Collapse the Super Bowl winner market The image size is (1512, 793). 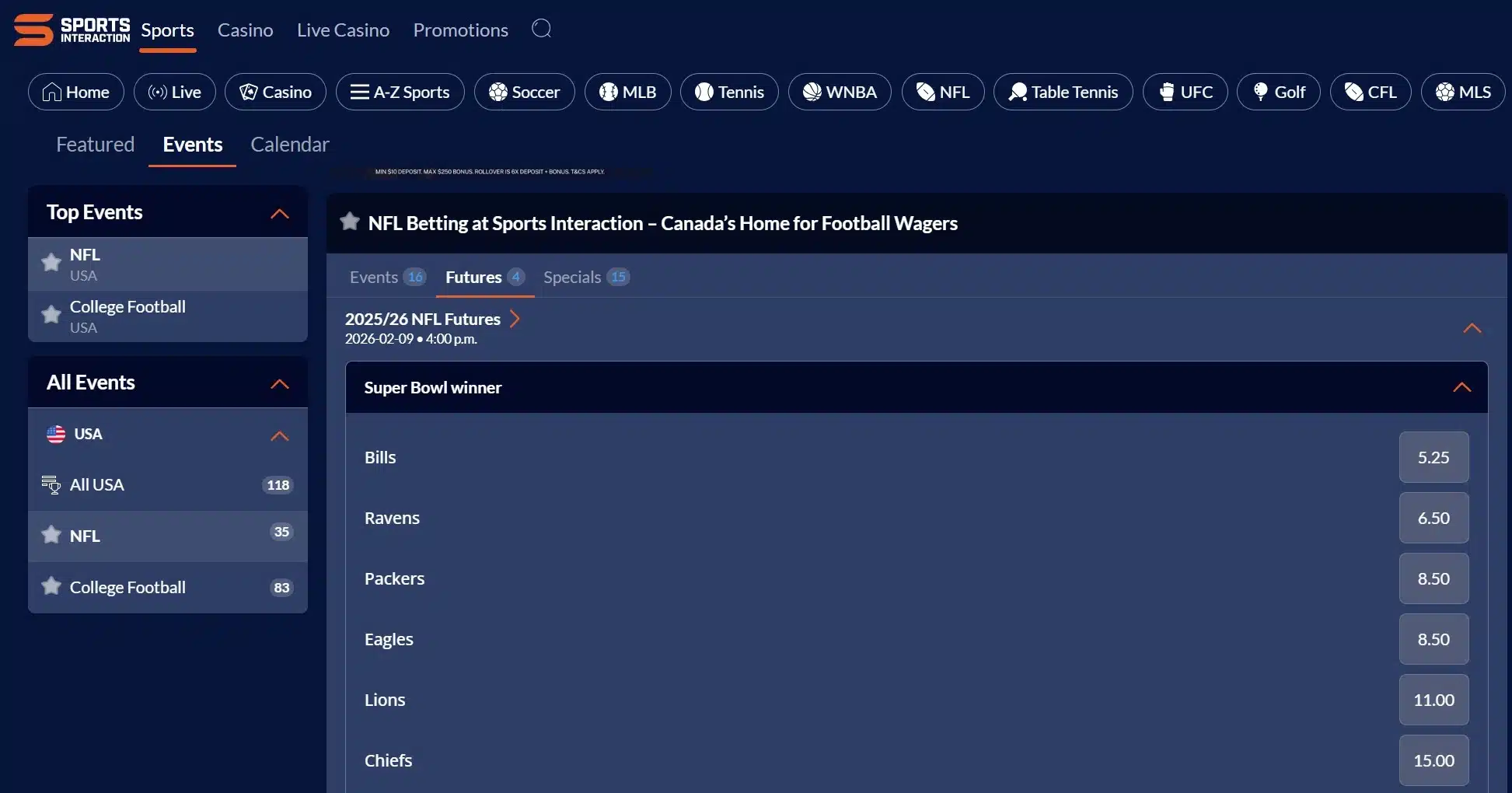[1461, 387]
